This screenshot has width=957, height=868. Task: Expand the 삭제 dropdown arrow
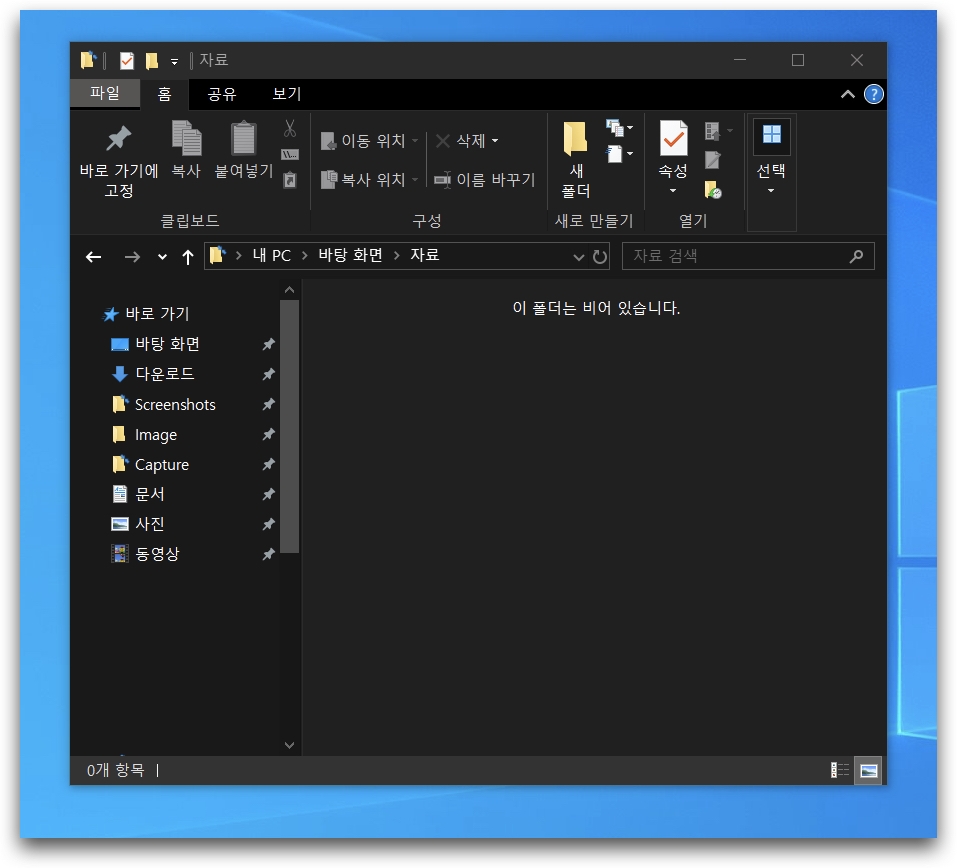495,141
